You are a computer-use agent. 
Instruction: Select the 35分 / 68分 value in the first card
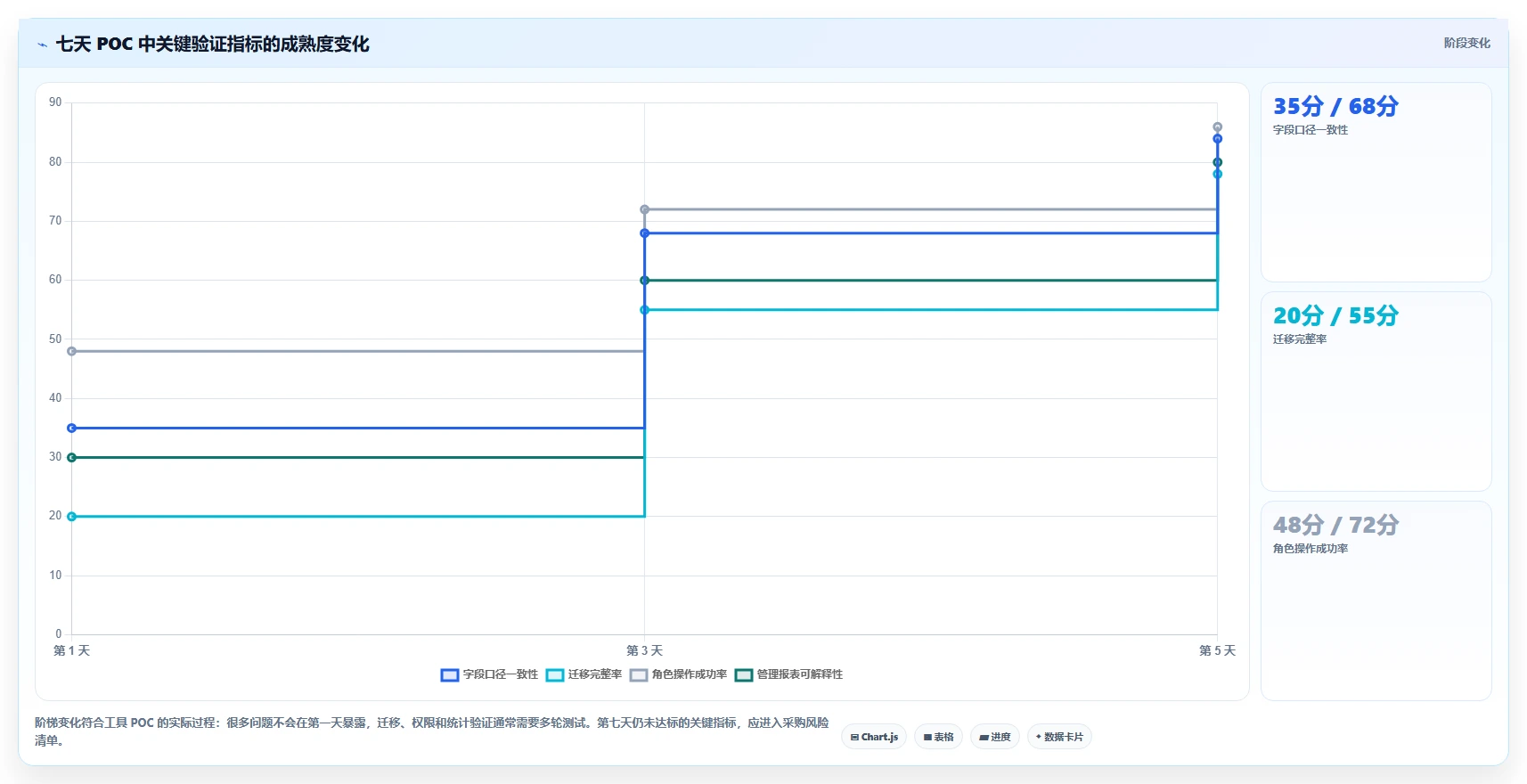[1335, 106]
